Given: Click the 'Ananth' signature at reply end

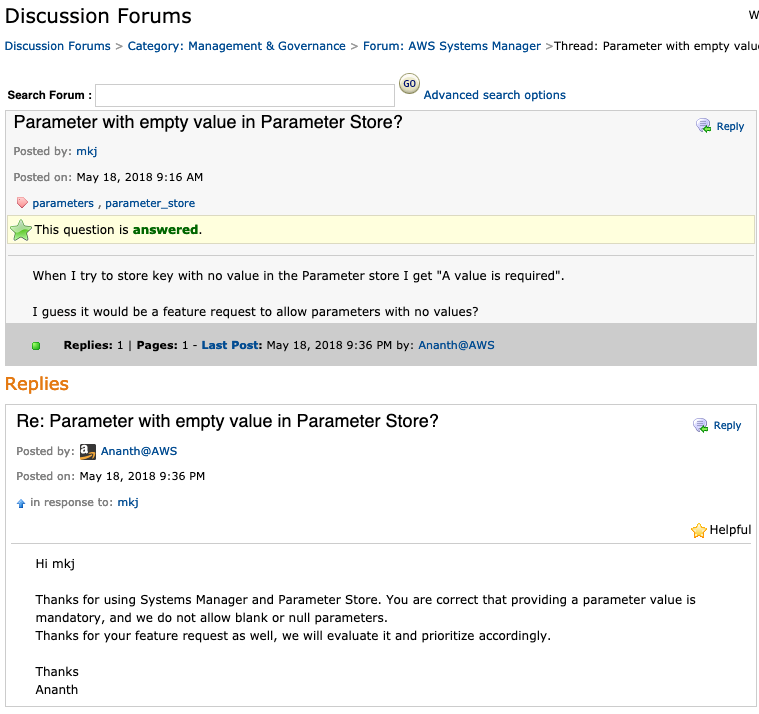Looking at the screenshot, I should (57, 690).
